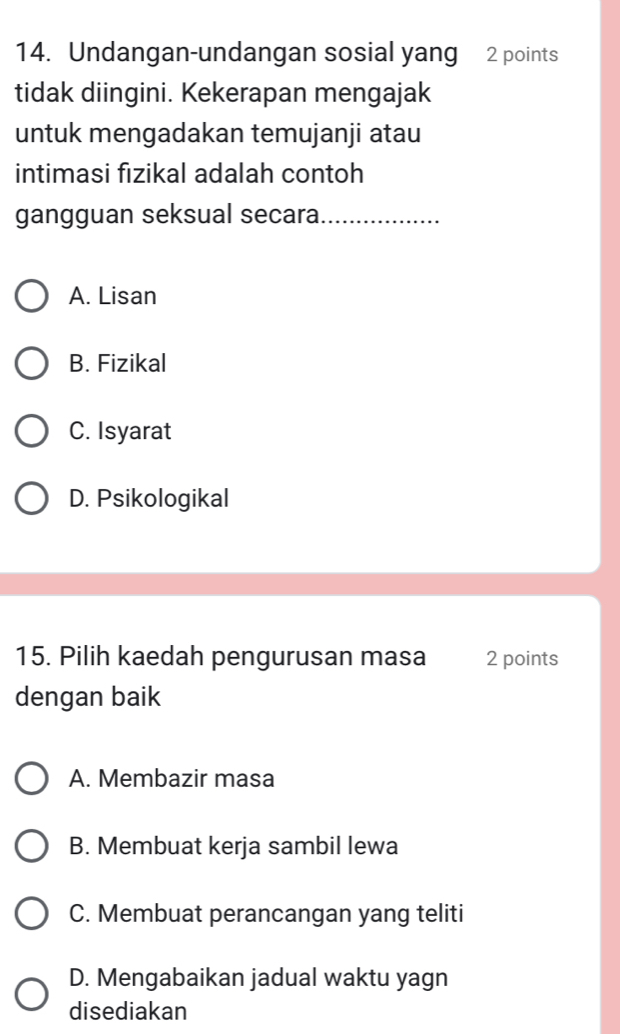
Task: Click the "C. Isyarat" answer label
Action: [120, 432]
